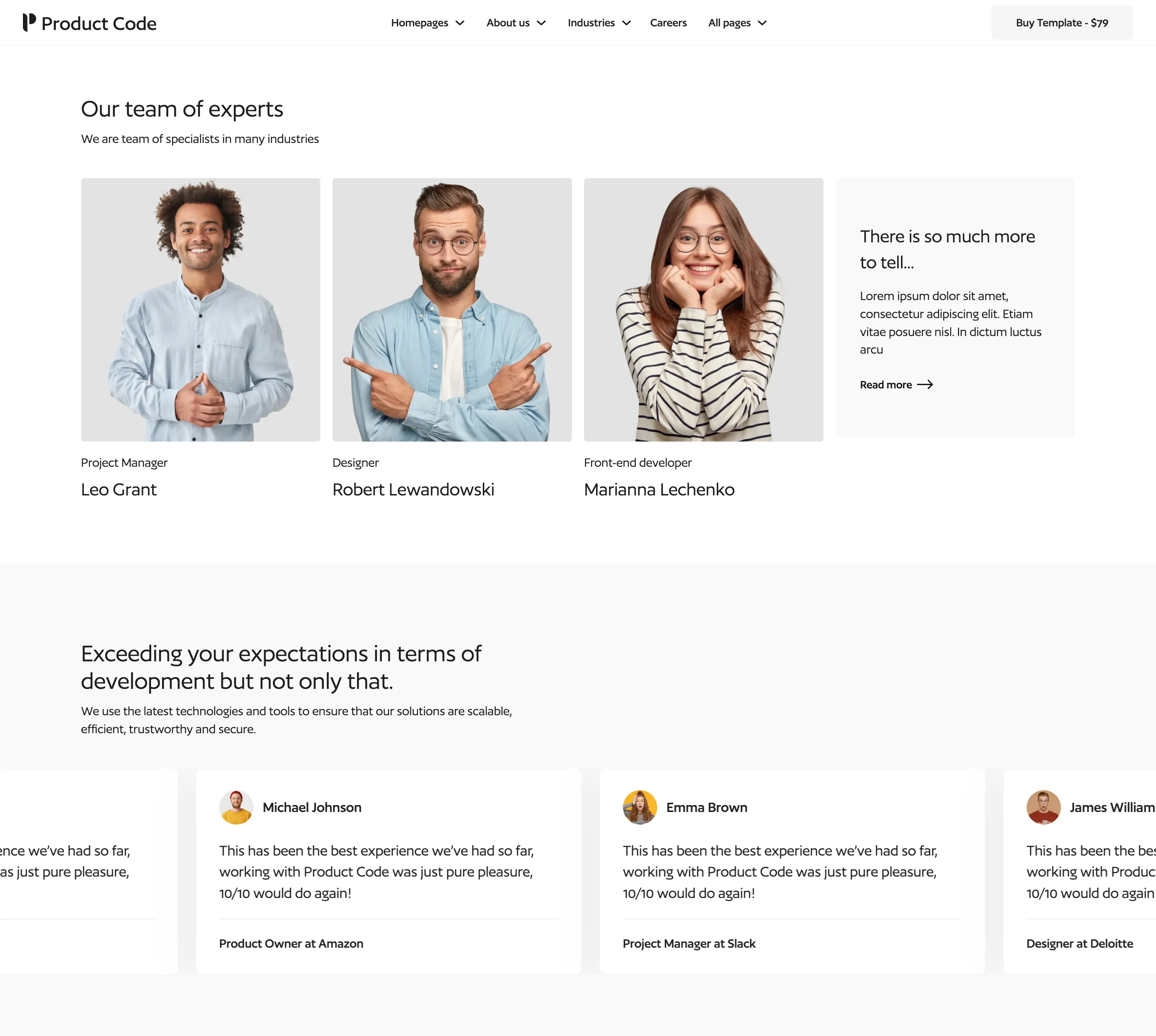This screenshot has height=1036, width=1156.
Task: Click the Marianna Lechenko name
Action: pyautogui.click(x=659, y=490)
